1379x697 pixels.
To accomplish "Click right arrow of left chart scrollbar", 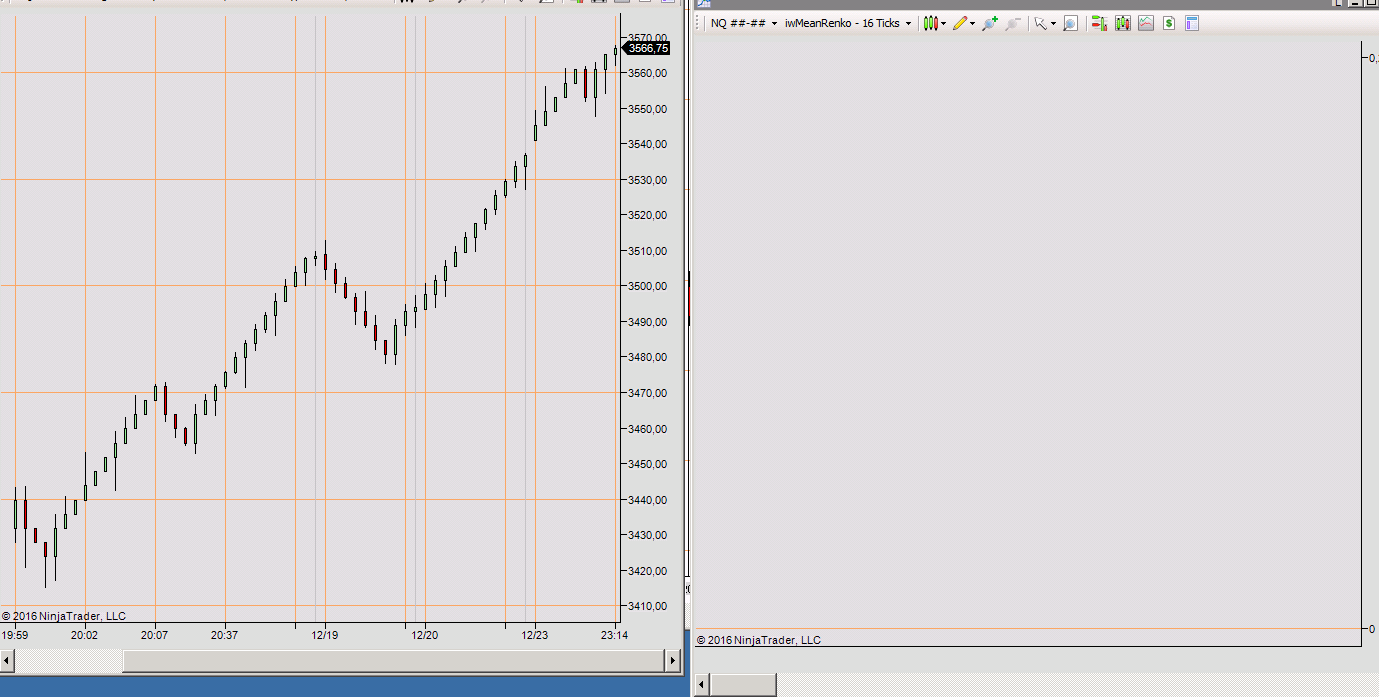I will click(672, 660).
